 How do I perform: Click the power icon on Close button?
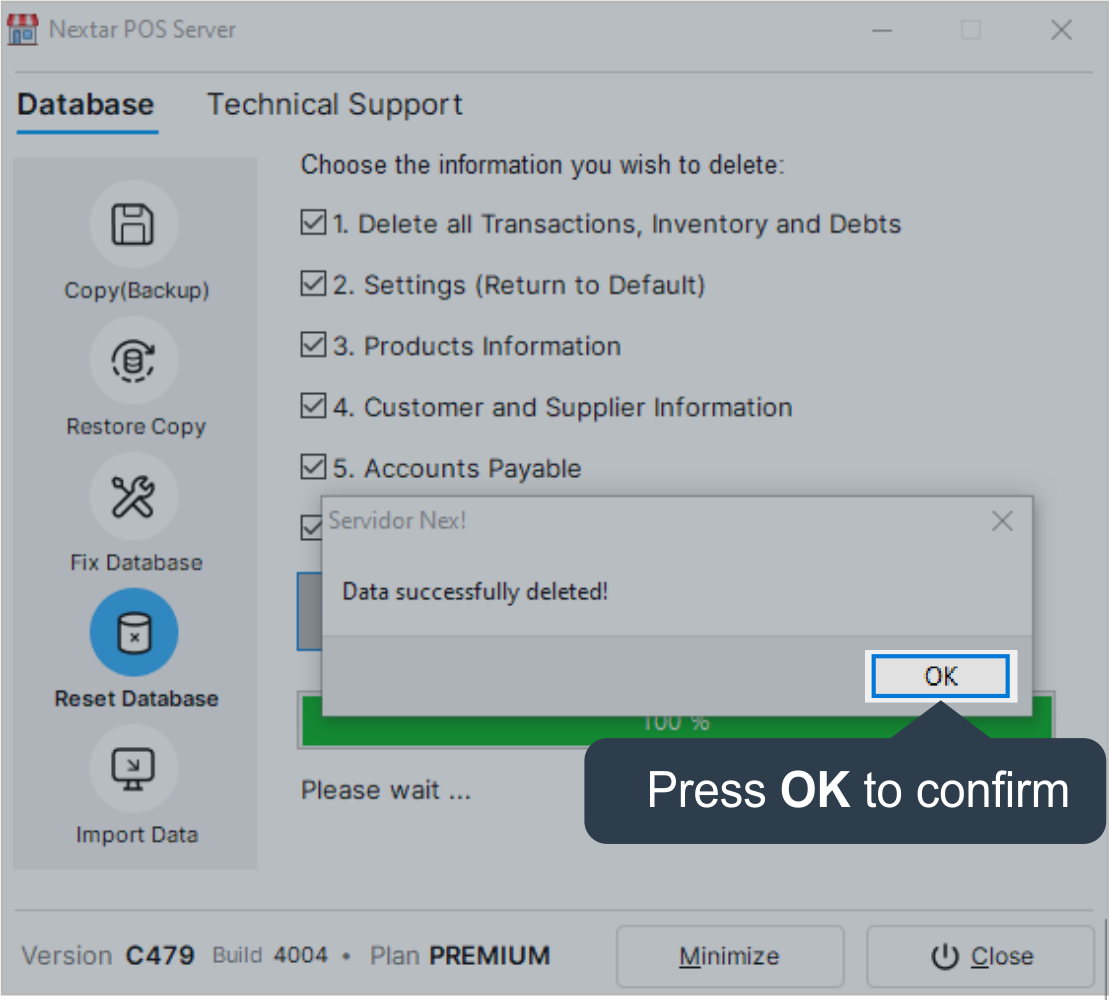click(x=944, y=957)
